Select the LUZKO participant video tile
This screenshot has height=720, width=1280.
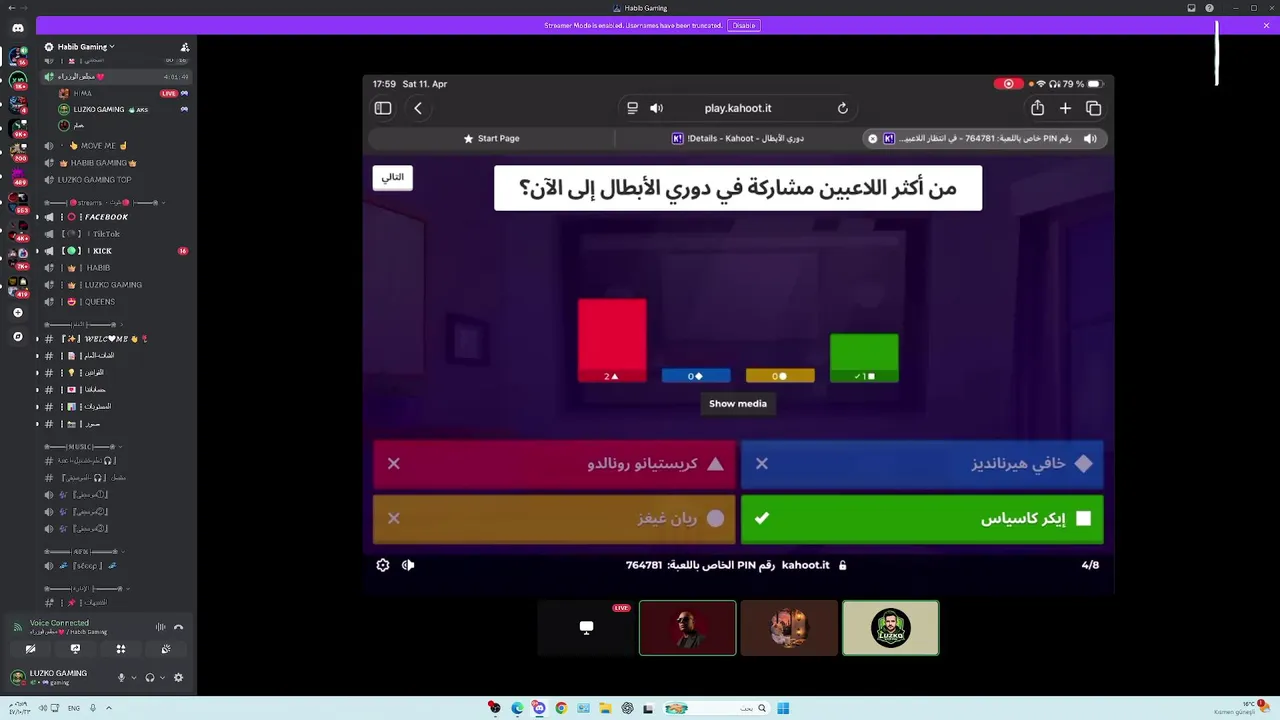891,628
